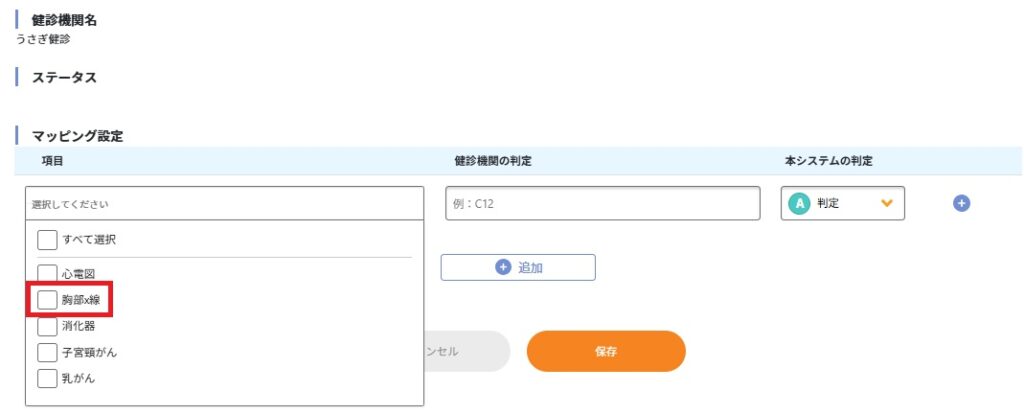Click the 本システムの判定 column header

coord(828,161)
